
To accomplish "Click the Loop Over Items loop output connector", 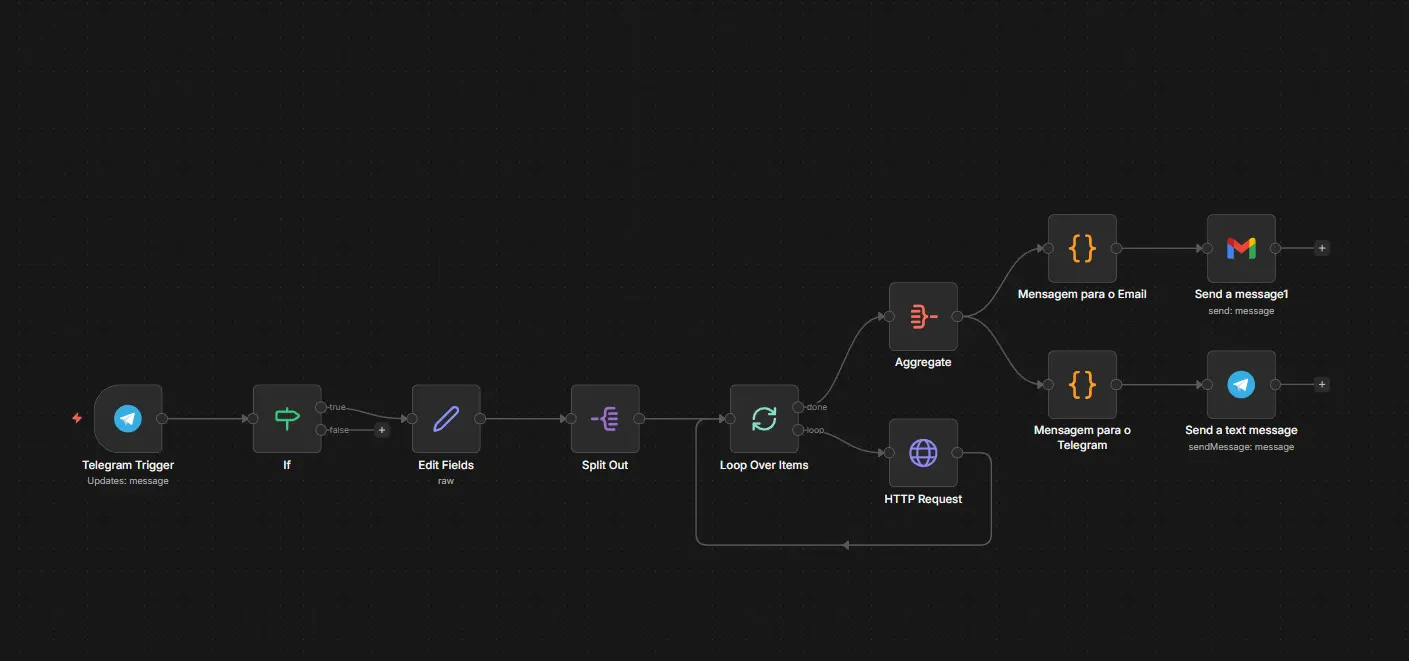I will (x=798, y=430).
